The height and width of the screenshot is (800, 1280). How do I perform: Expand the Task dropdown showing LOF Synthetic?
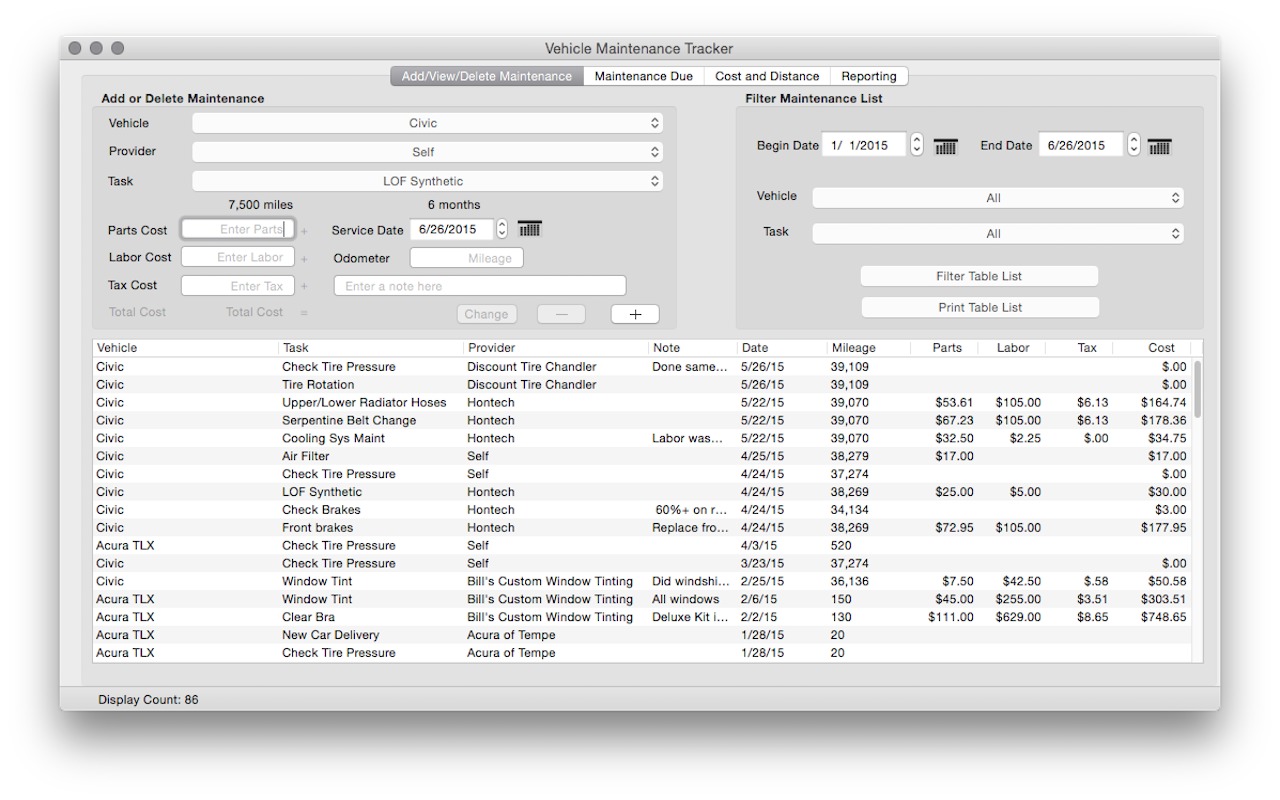tap(427, 181)
